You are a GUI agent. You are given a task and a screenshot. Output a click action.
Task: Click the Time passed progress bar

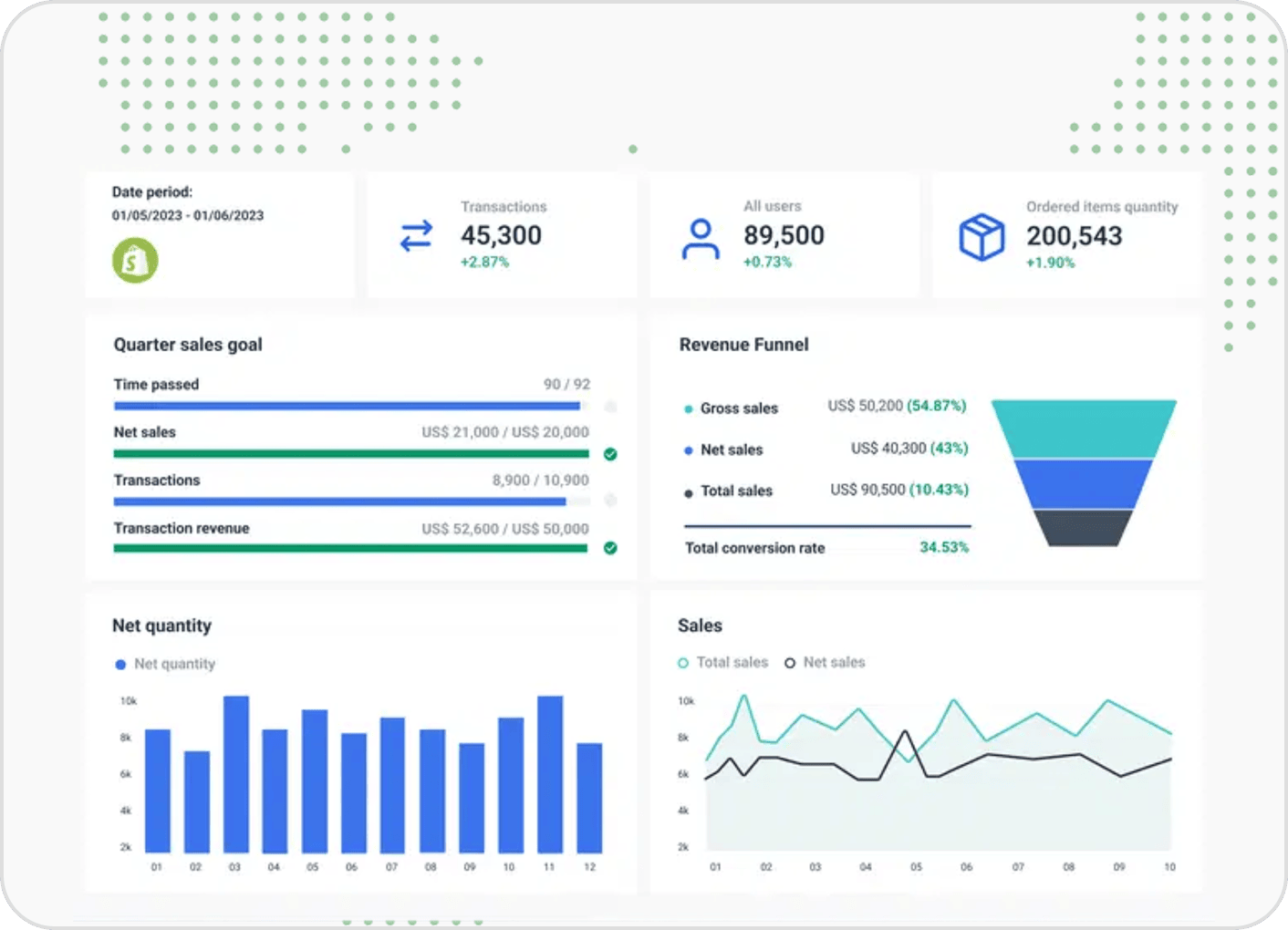point(347,407)
